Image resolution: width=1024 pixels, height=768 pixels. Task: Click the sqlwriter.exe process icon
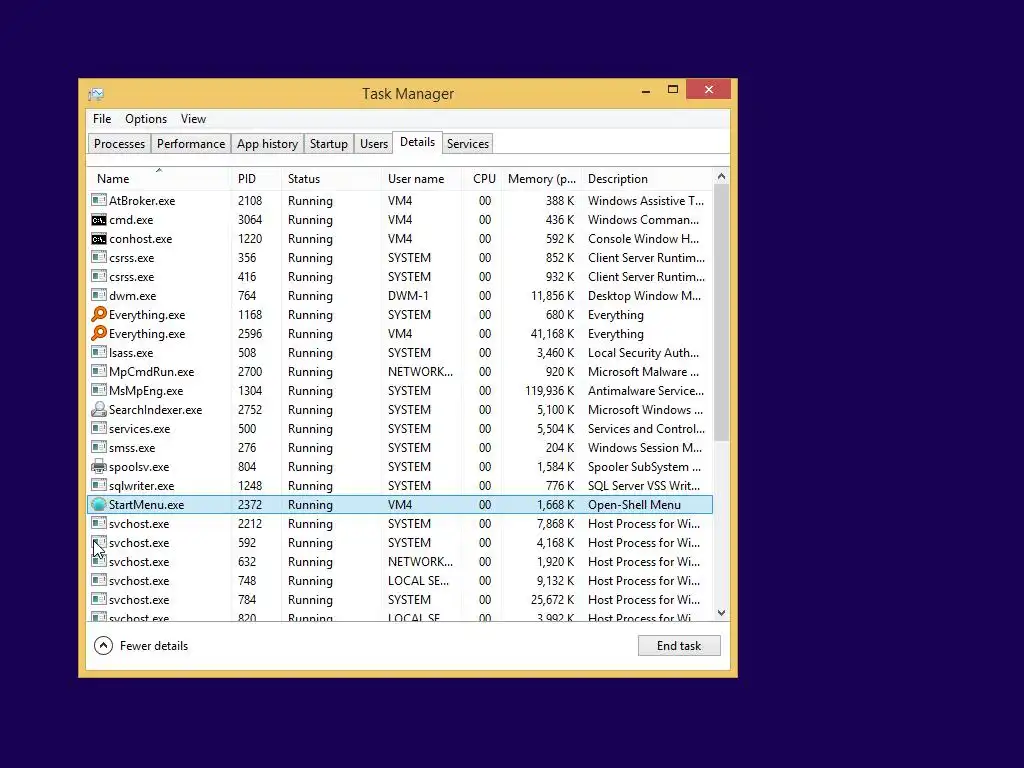tap(99, 485)
